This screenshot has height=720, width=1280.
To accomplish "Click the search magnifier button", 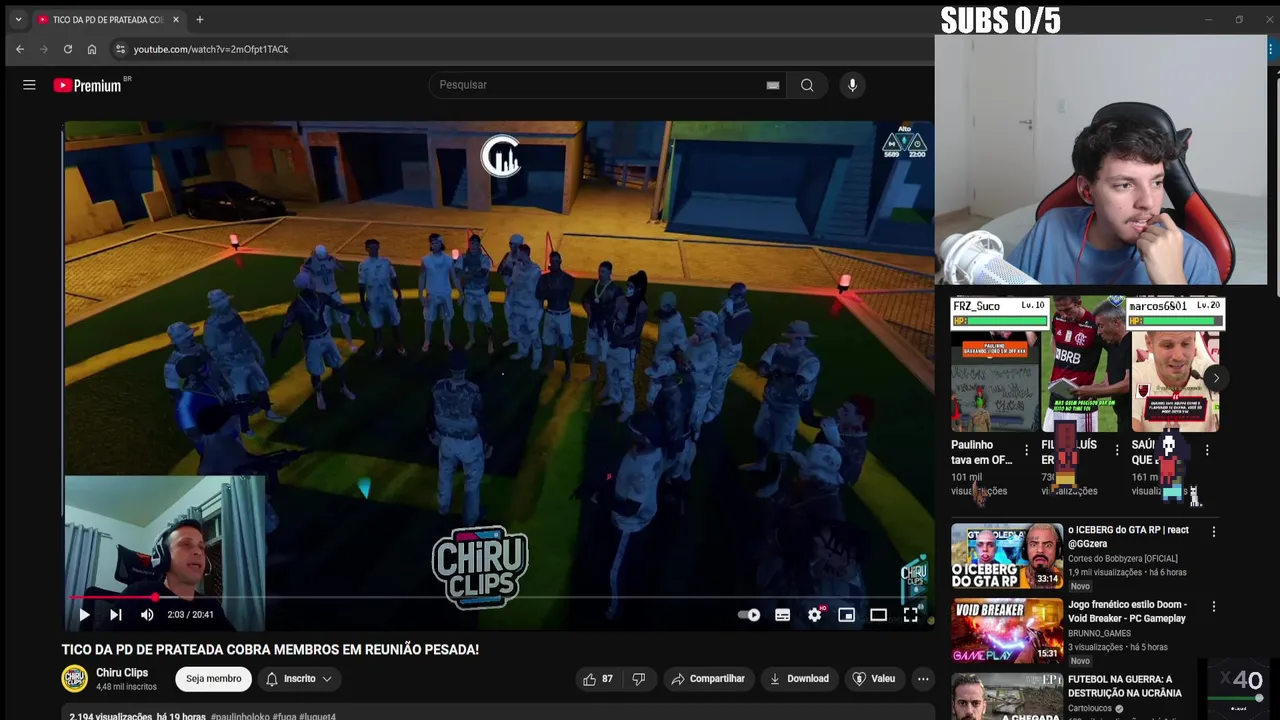I will coord(807,85).
